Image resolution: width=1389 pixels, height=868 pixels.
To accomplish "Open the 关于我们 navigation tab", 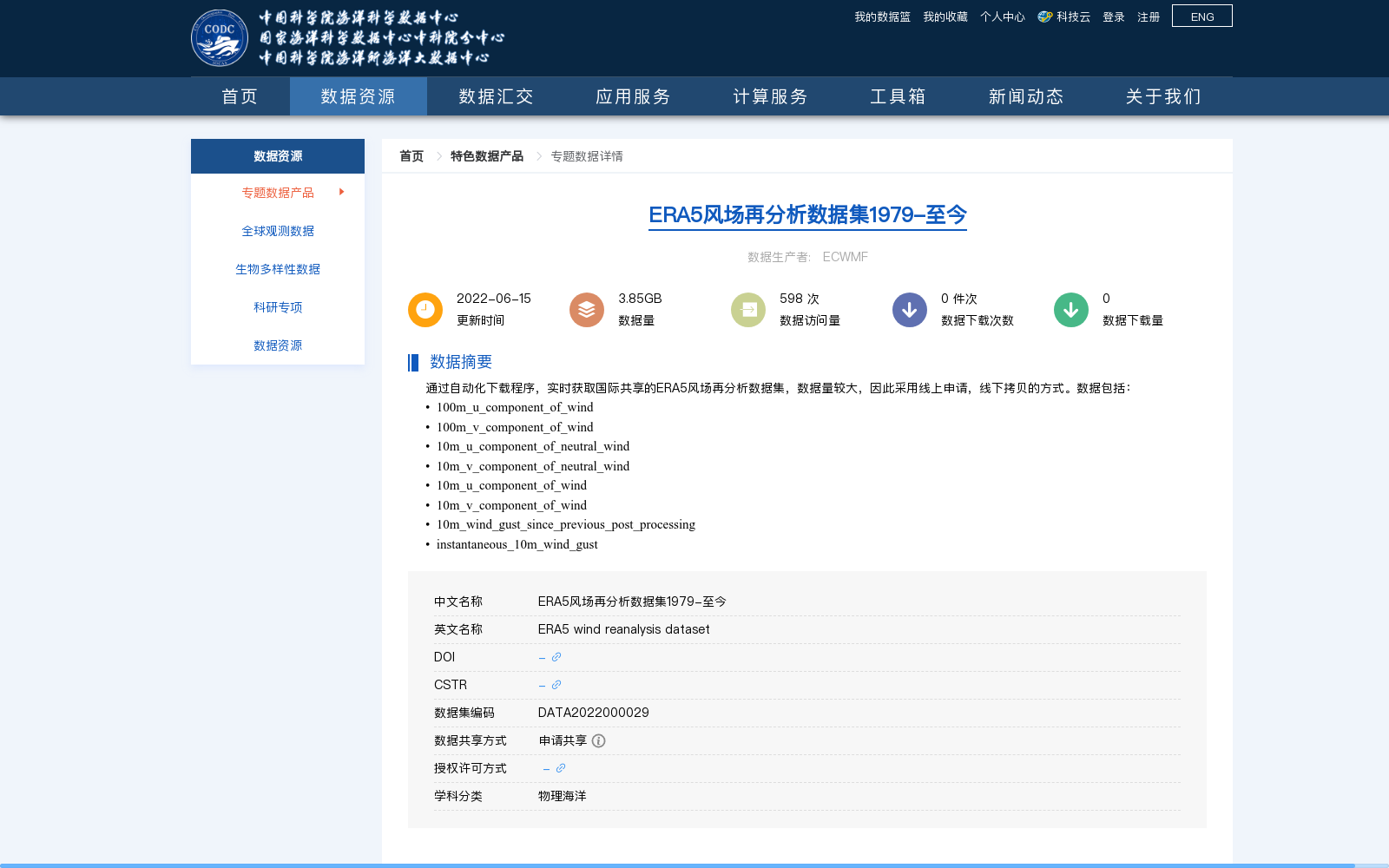I will [1163, 96].
